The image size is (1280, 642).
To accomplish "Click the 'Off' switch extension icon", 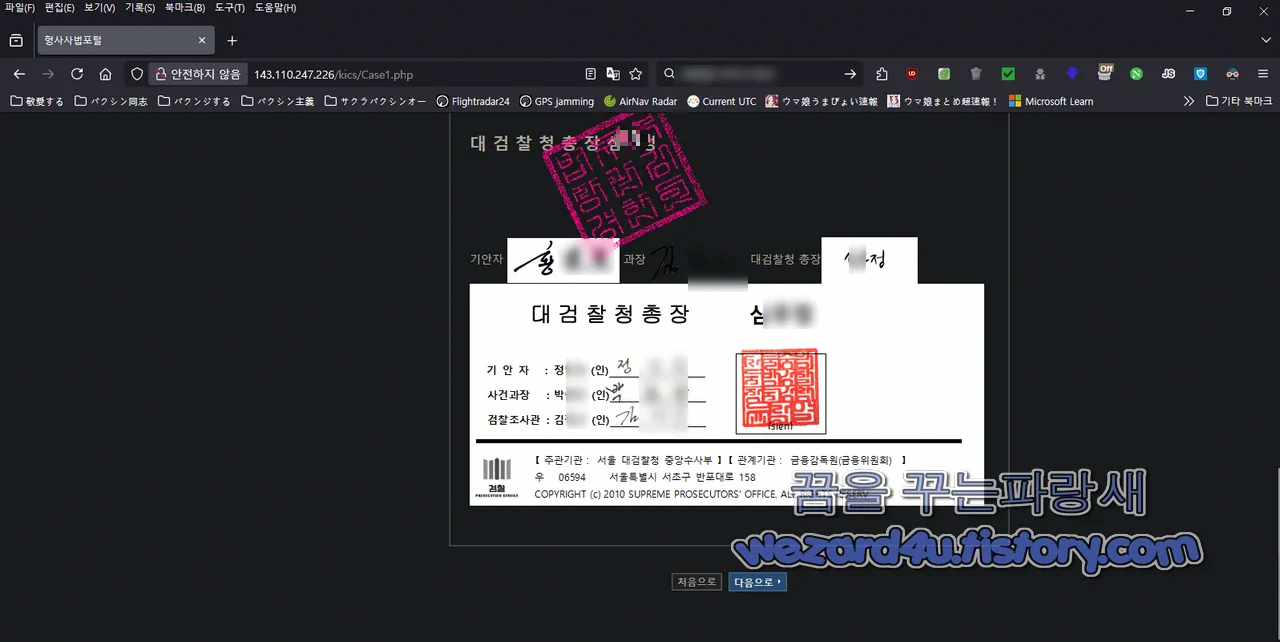I will (x=1105, y=74).
